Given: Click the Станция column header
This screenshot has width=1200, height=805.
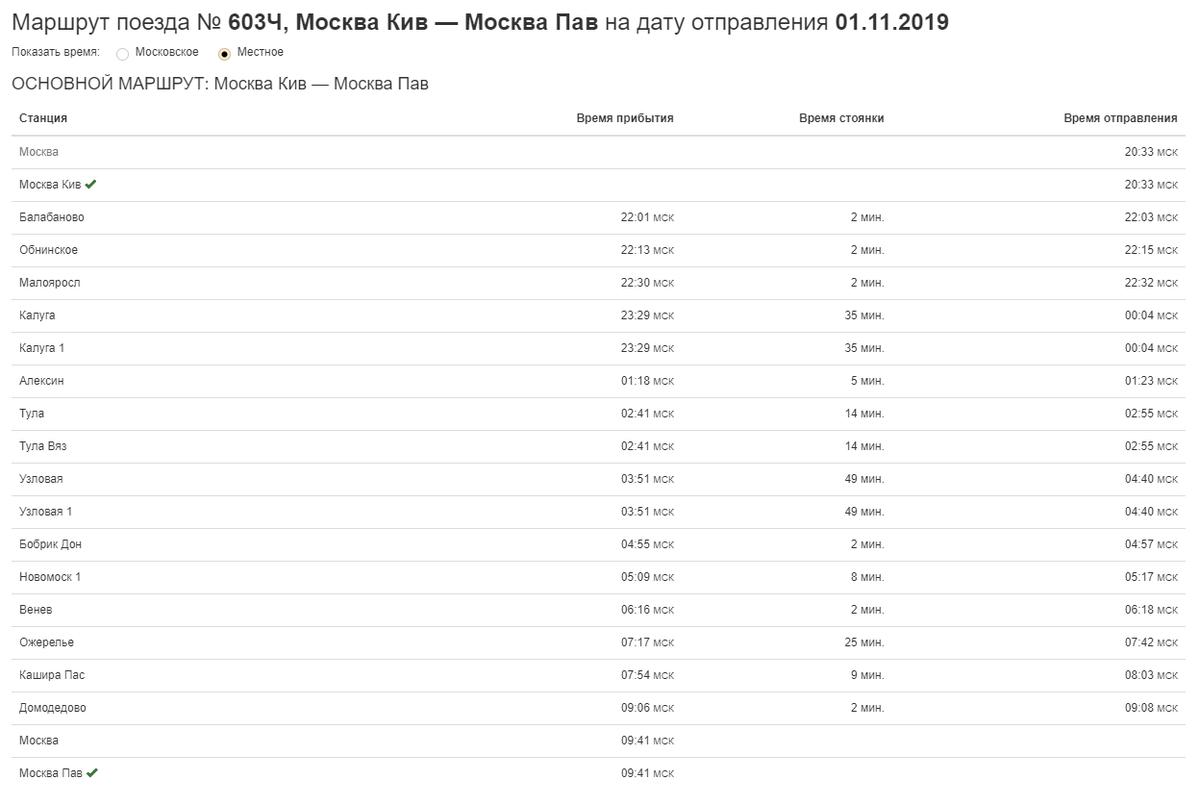Looking at the screenshot, I should coord(43,118).
